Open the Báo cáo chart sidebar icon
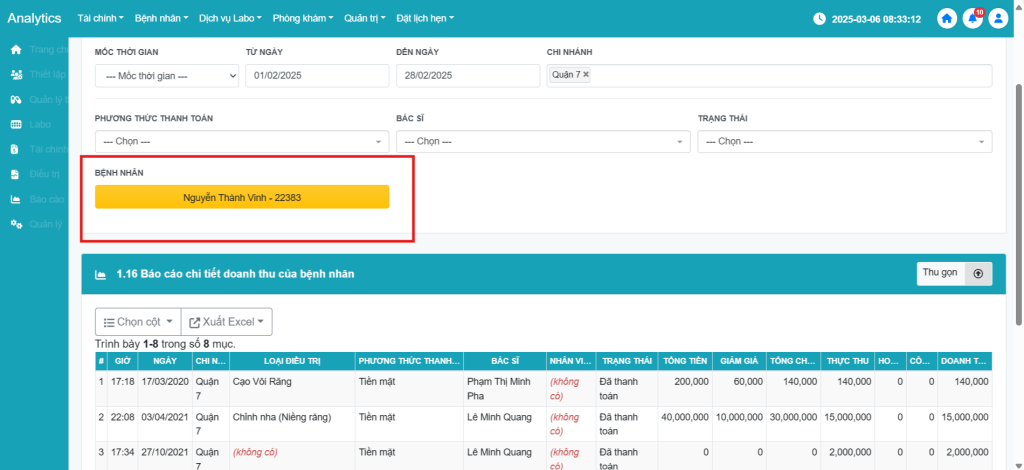 [16, 199]
